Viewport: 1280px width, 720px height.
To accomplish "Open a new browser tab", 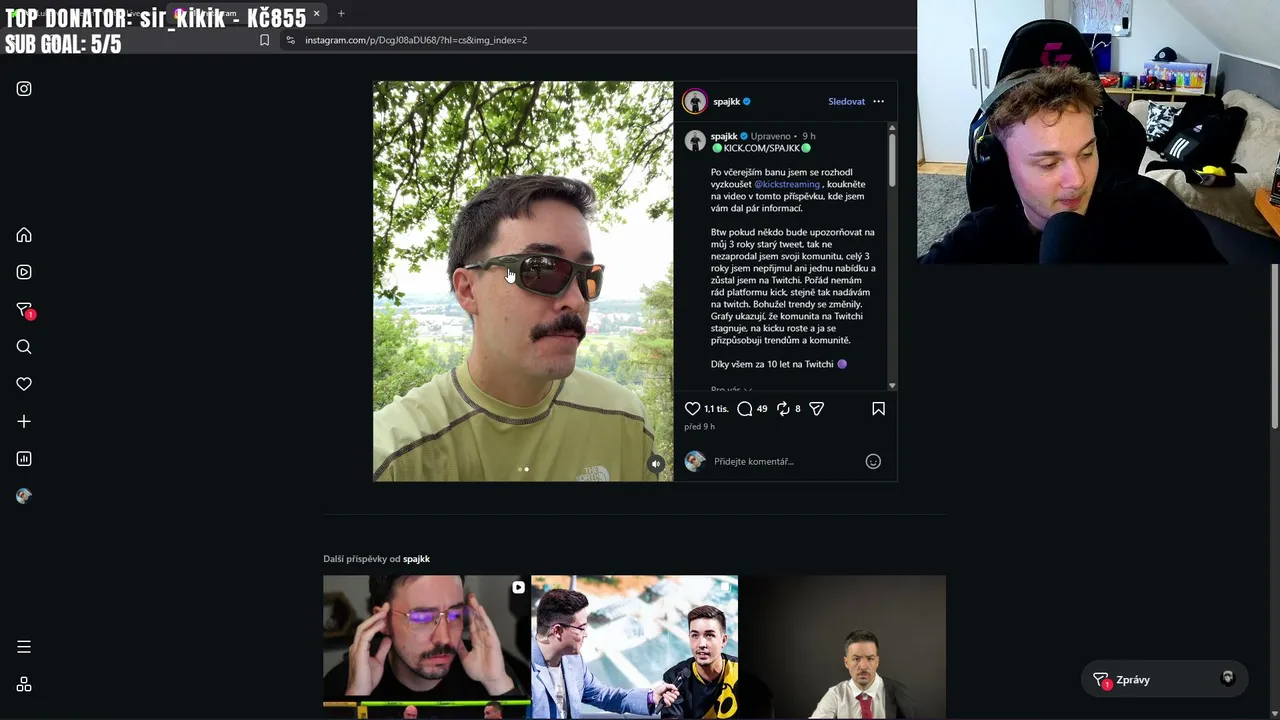I will click(x=341, y=13).
